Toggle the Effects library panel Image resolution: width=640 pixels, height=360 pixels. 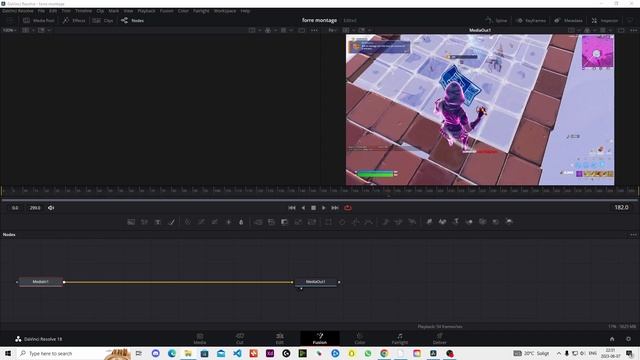point(74,20)
